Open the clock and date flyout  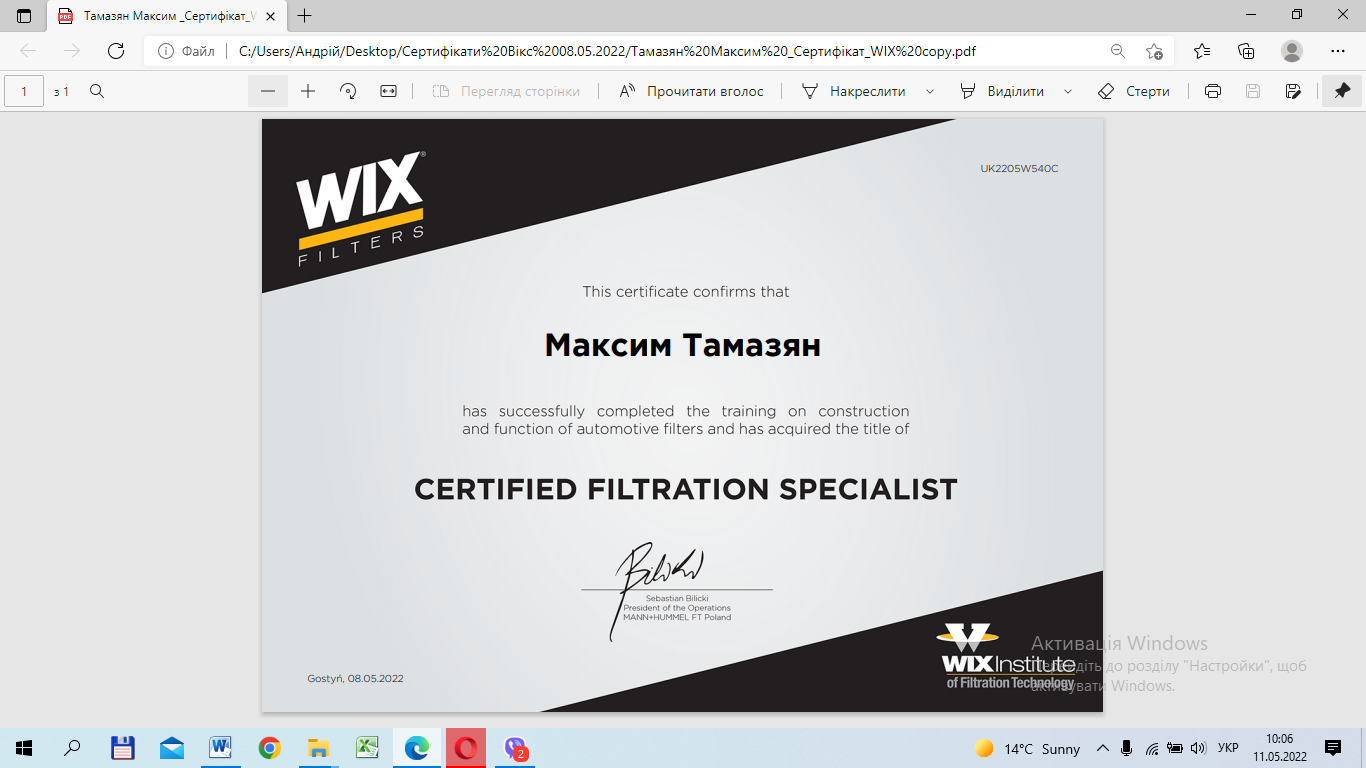pyautogui.click(x=1280, y=748)
